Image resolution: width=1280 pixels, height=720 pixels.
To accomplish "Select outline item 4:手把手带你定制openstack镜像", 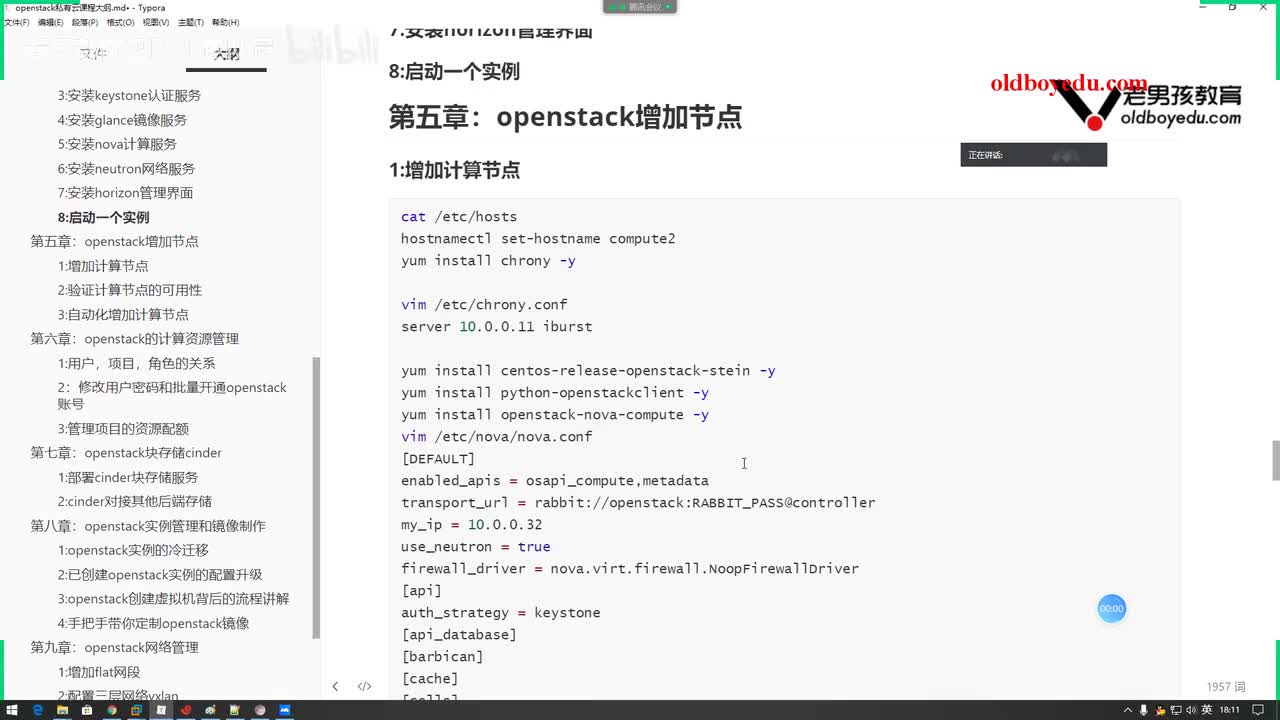I will pyautogui.click(x=153, y=623).
